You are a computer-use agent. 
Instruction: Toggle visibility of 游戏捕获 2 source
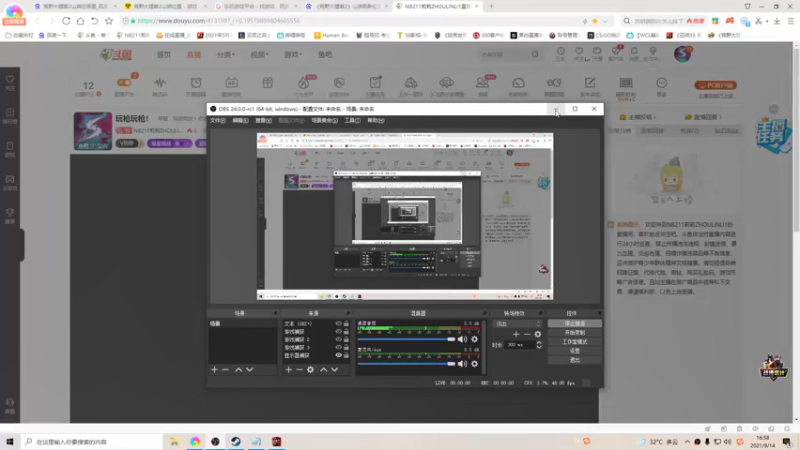tap(338, 339)
